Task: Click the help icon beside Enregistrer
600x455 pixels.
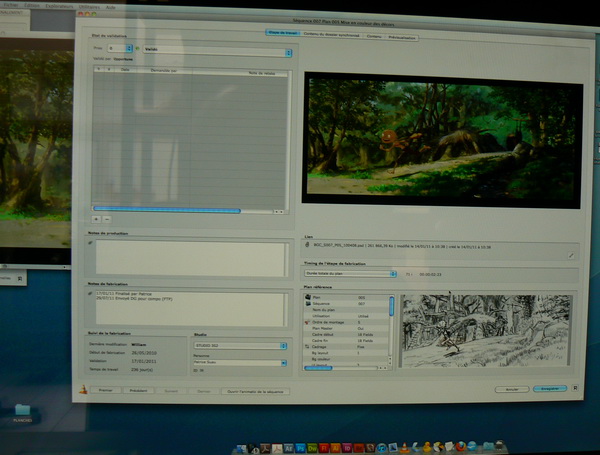Action: point(577,388)
